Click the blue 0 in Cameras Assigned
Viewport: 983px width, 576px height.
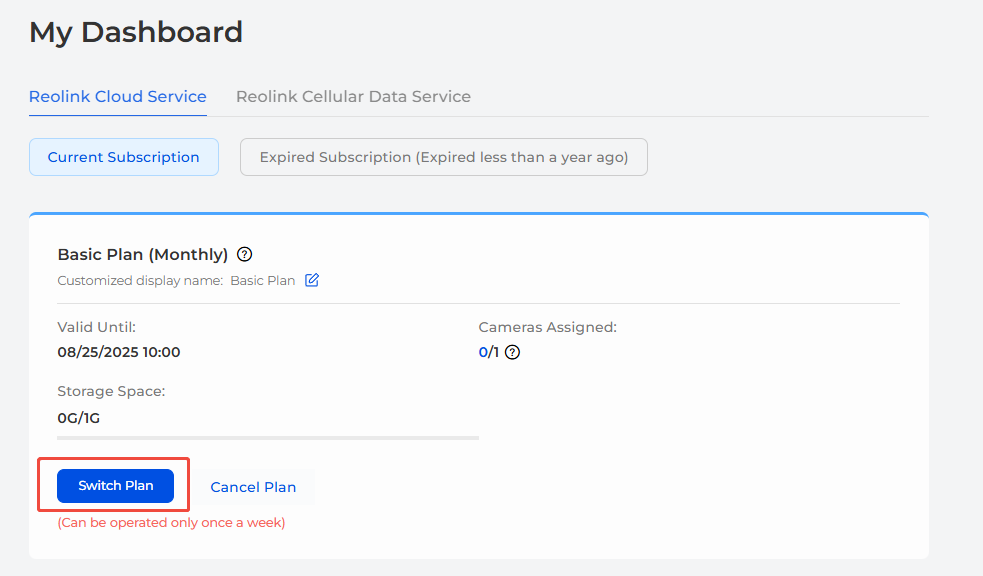click(x=483, y=352)
